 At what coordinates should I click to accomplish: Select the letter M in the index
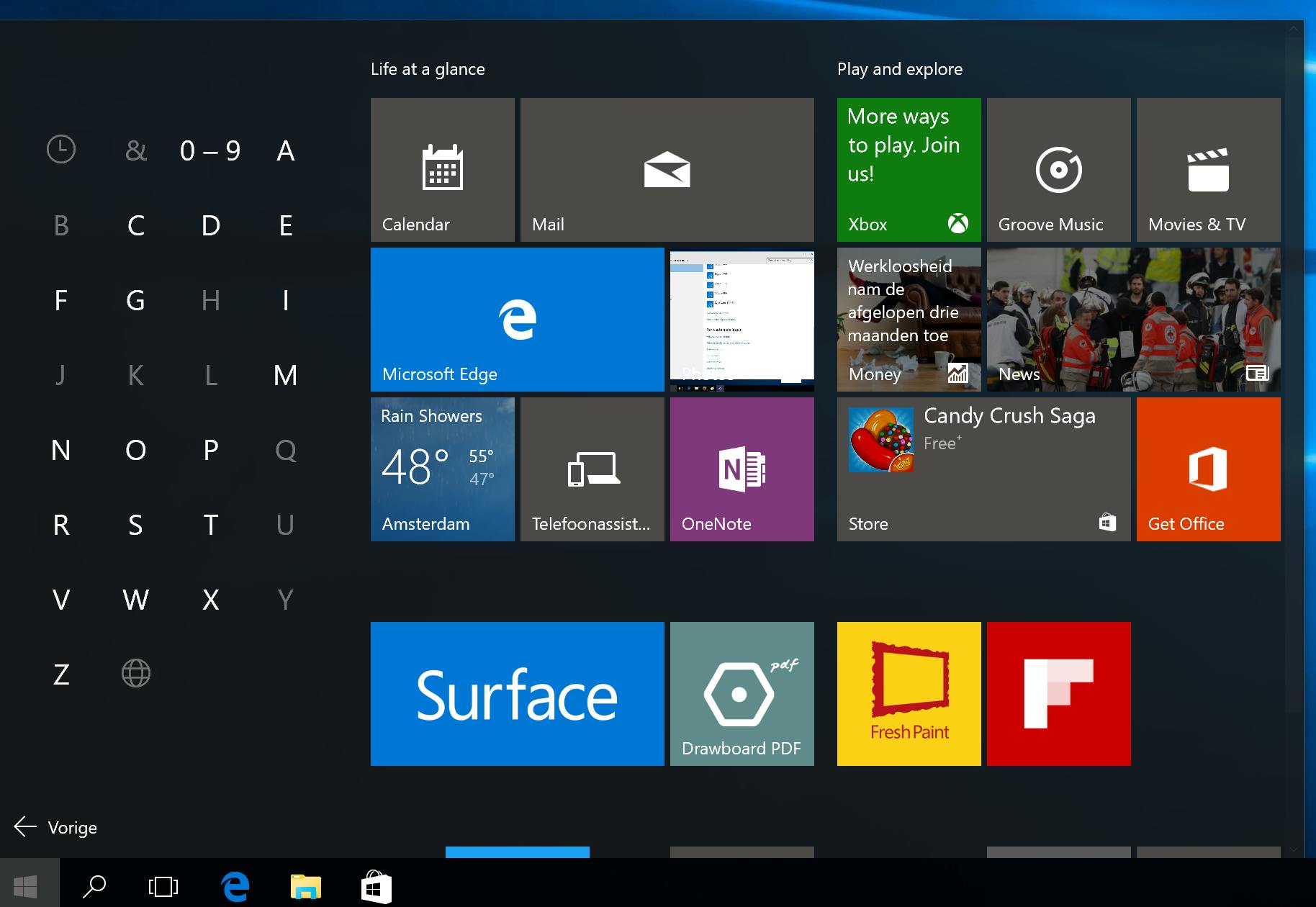[286, 375]
